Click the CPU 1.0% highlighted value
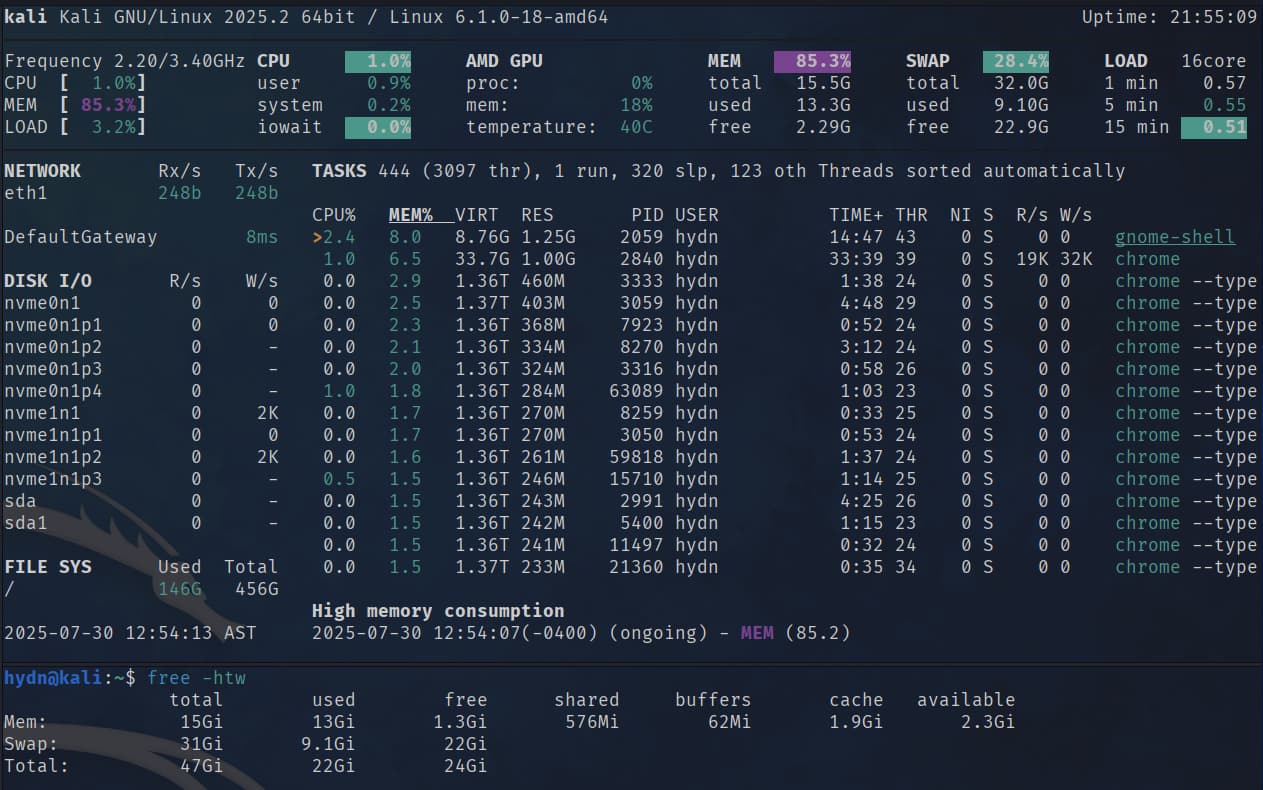This screenshot has height=790, width=1263. [378, 61]
